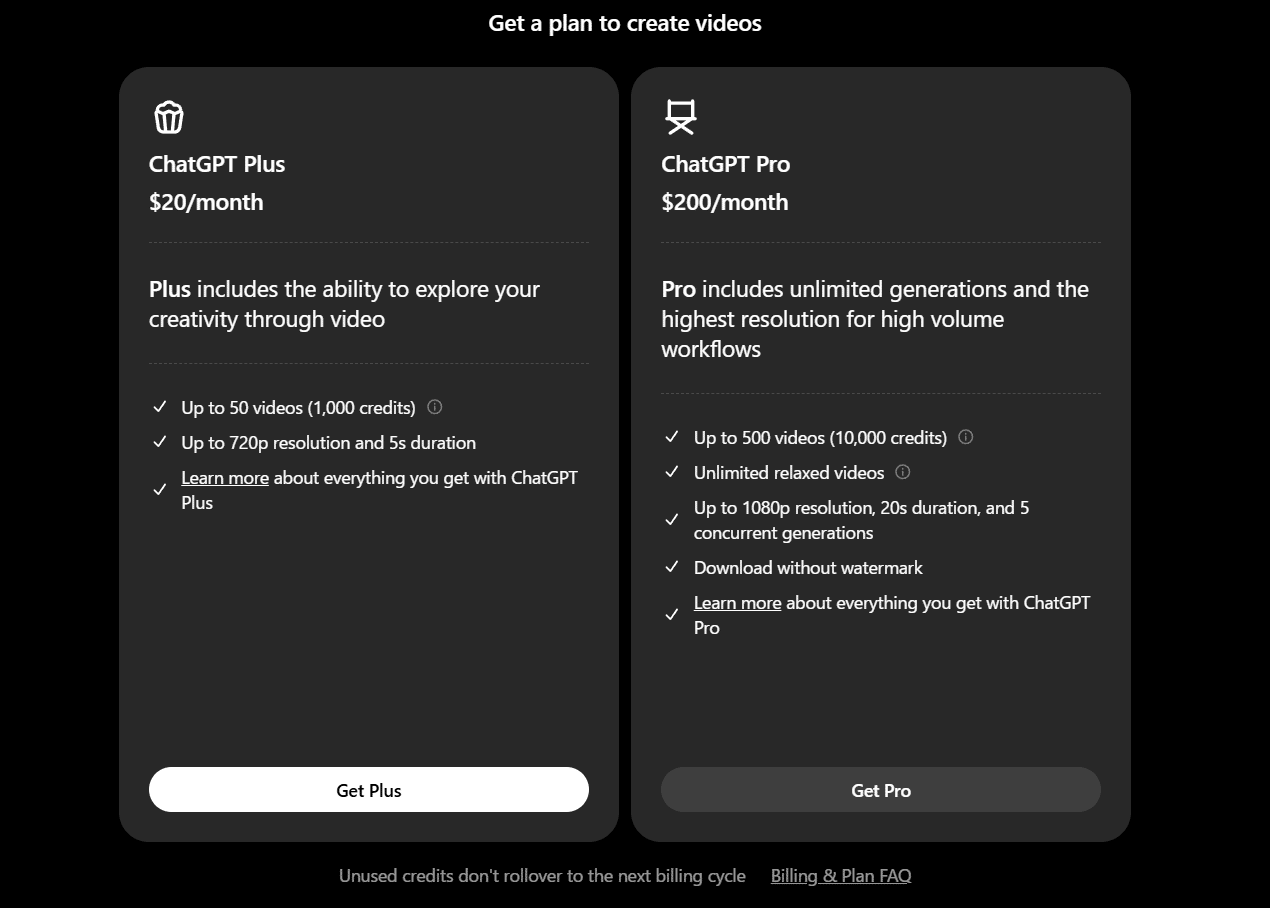Open Learn more link for ChatGPT Plus
The width and height of the screenshot is (1270, 908).
click(x=225, y=478)
